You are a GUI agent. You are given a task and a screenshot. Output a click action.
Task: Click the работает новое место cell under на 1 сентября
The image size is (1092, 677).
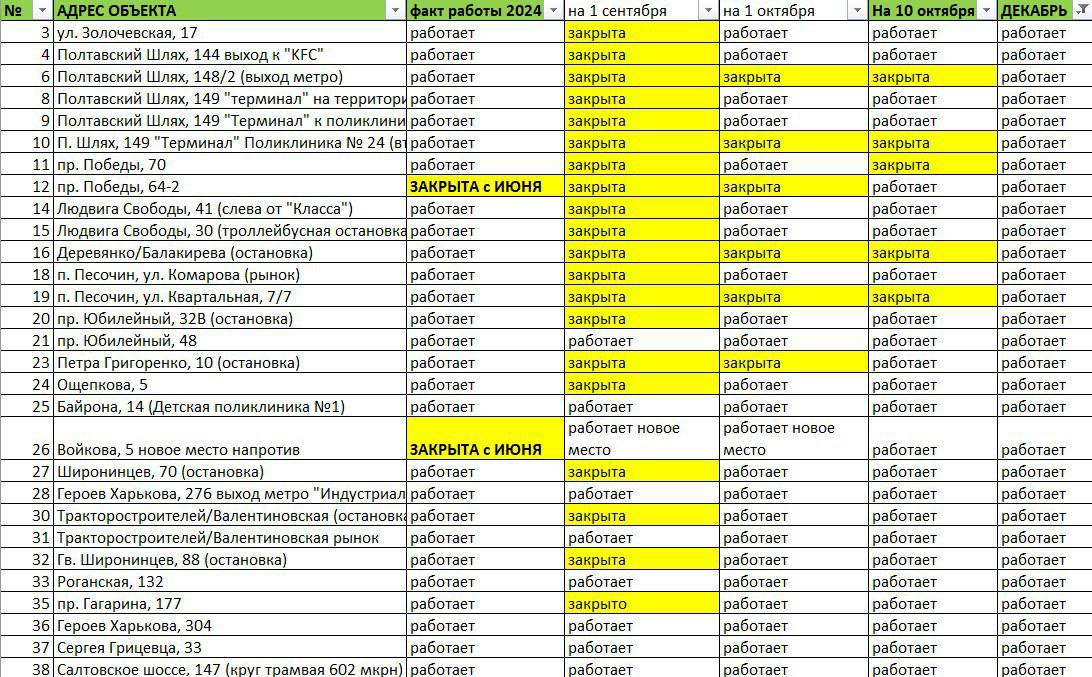coord(641,439)
